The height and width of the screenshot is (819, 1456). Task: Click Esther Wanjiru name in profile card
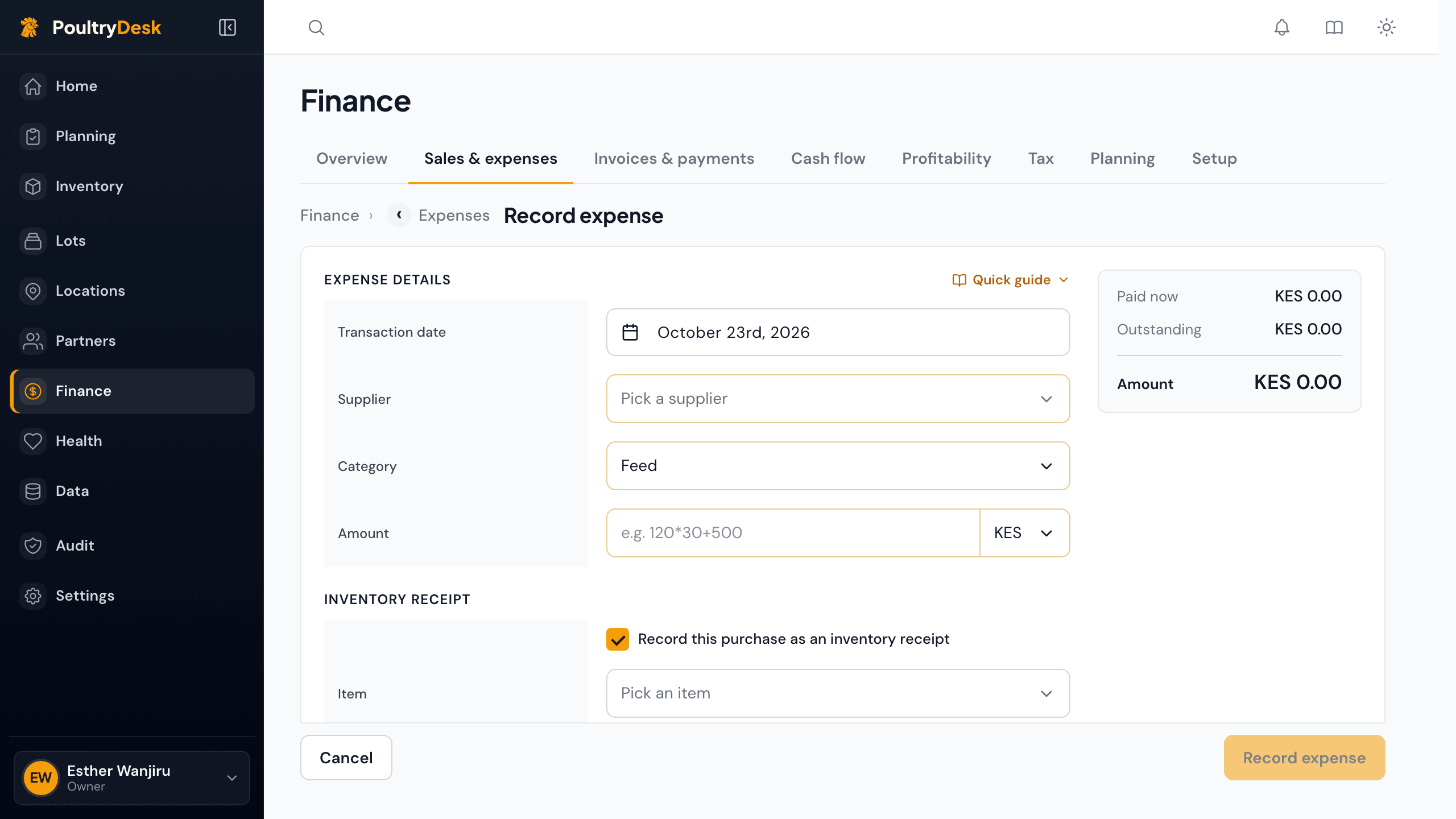(119, 771)
